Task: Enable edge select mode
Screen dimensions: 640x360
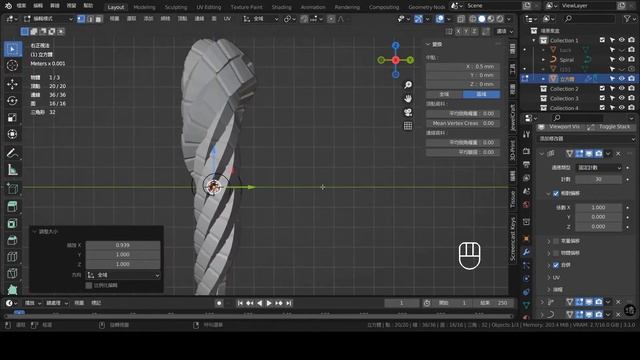Action: 90,19
